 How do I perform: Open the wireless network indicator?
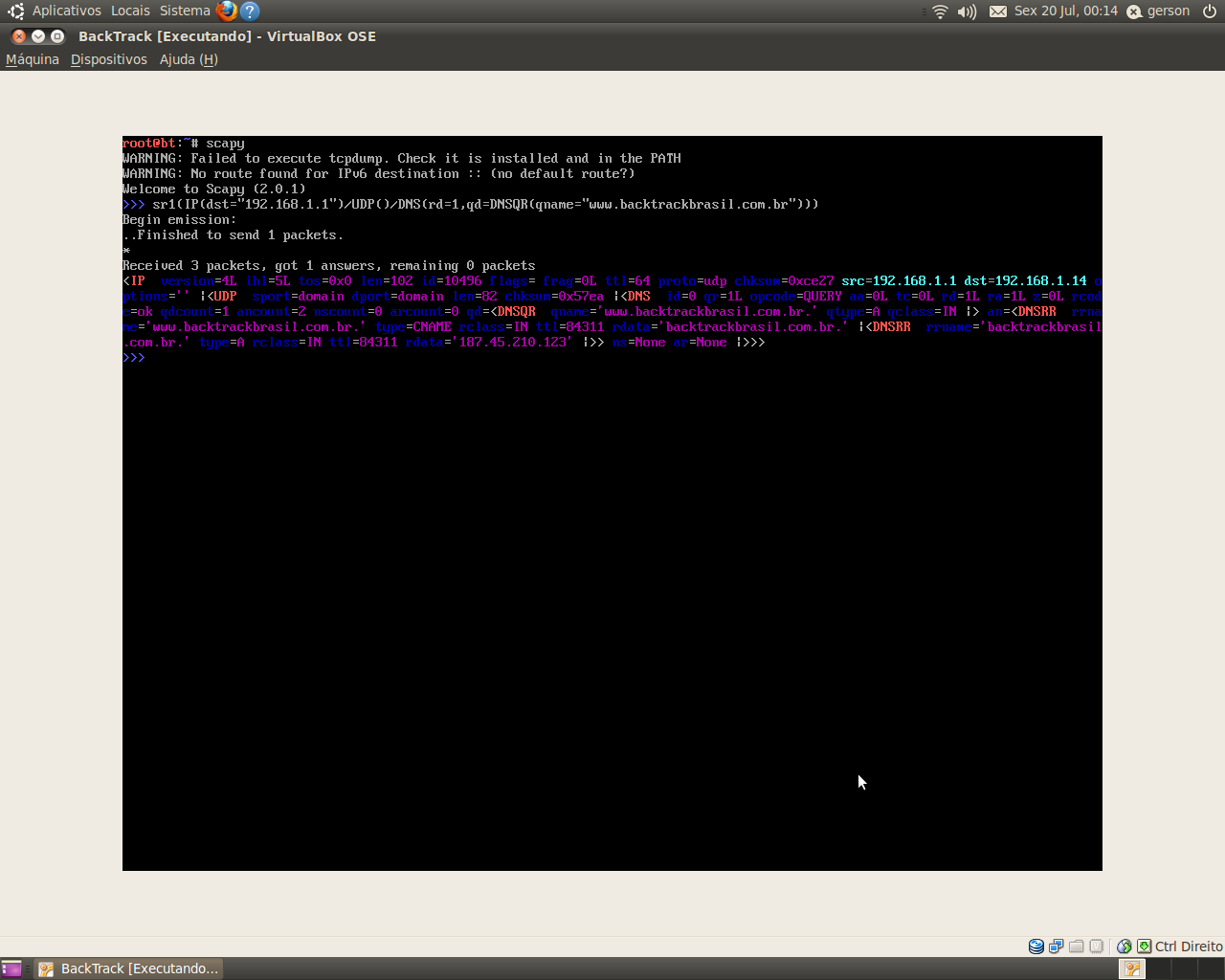click(940, 11)
